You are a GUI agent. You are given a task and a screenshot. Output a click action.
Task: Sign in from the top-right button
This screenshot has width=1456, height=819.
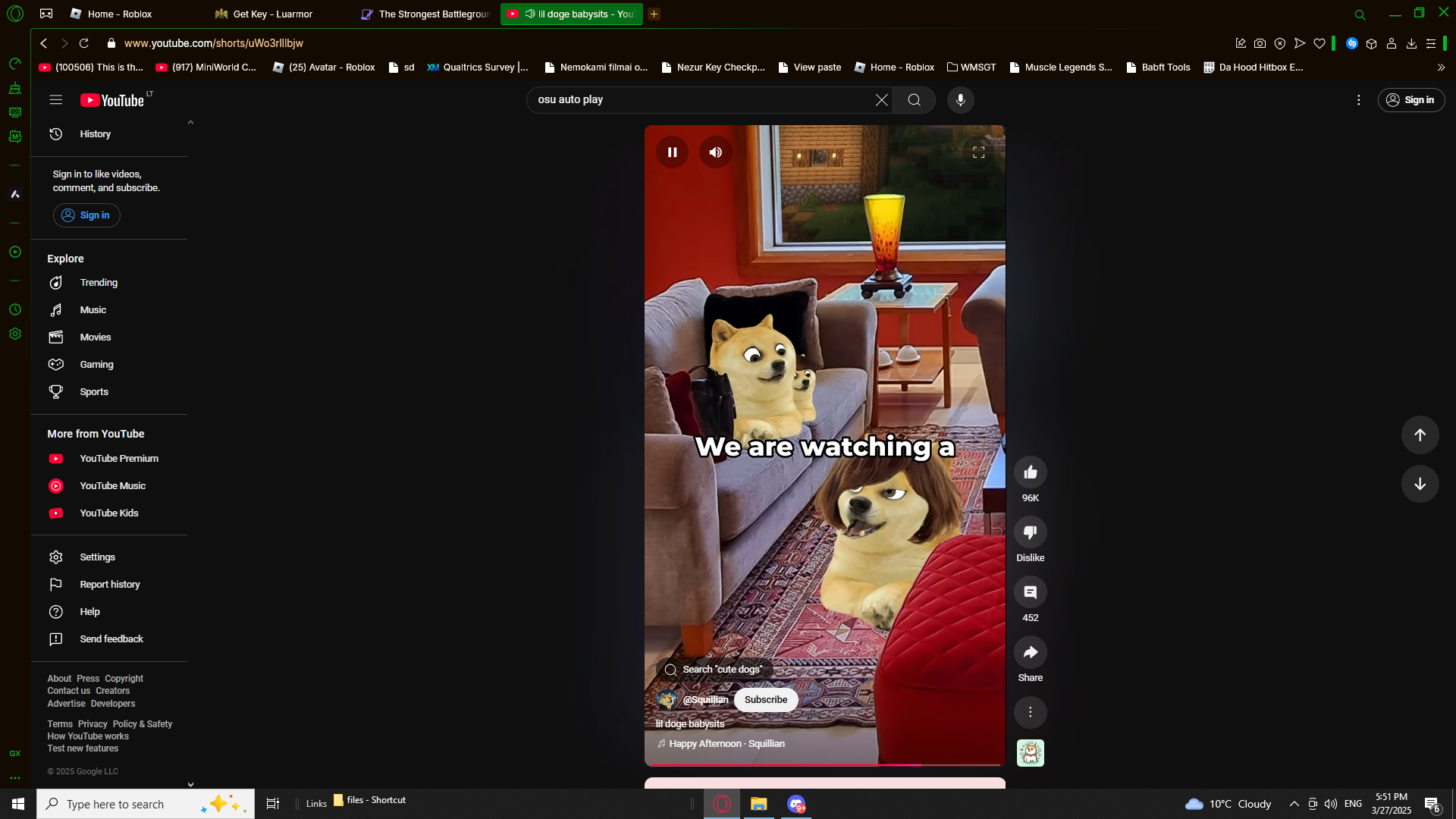coord(1410,100)
